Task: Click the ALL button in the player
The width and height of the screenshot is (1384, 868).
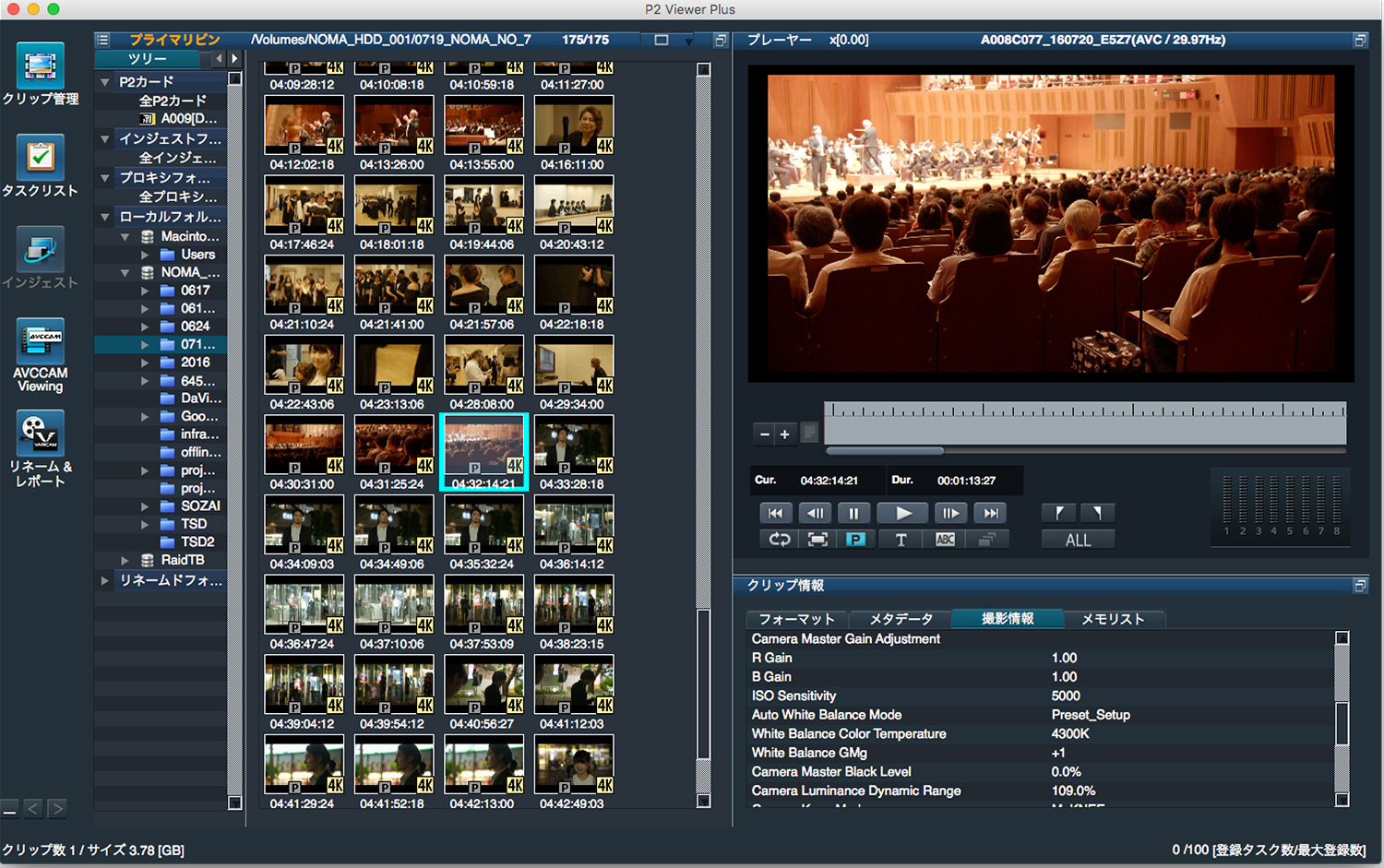Action: (x=1078, y=541)
